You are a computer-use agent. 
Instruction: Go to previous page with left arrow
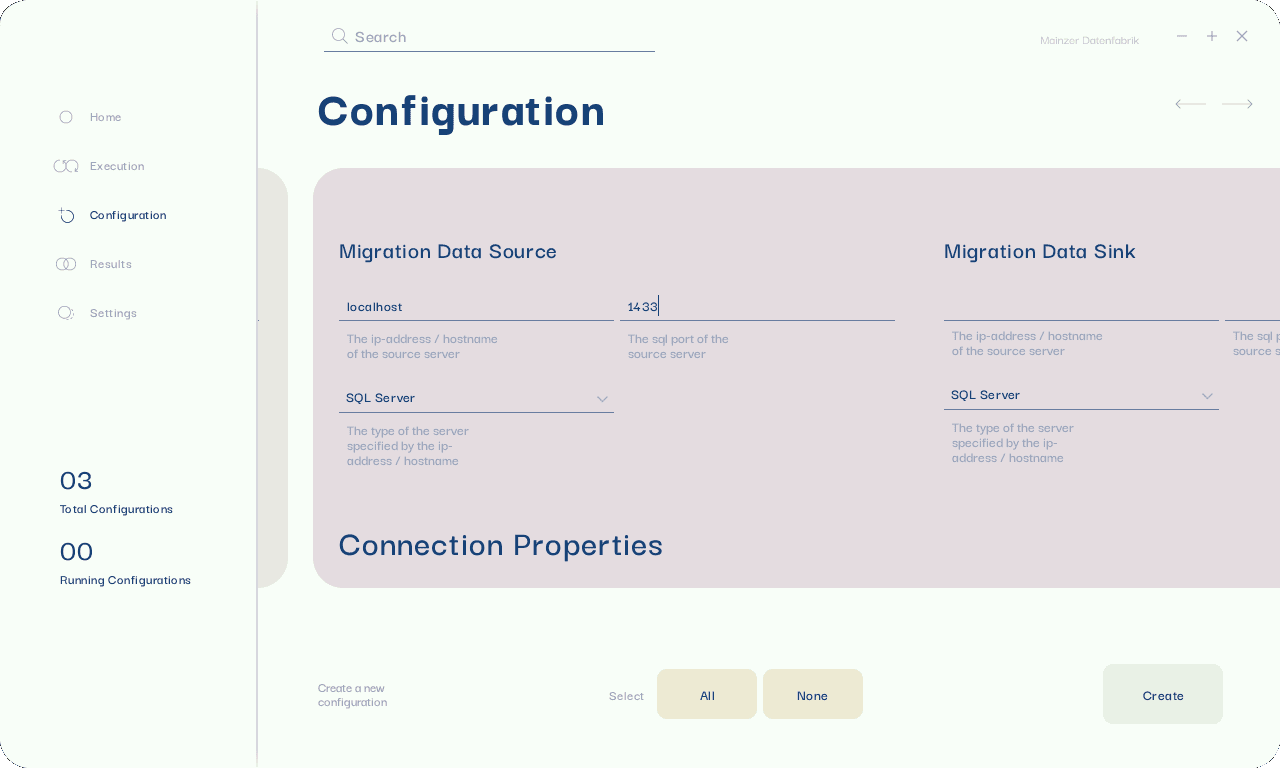pos(1190,104)
